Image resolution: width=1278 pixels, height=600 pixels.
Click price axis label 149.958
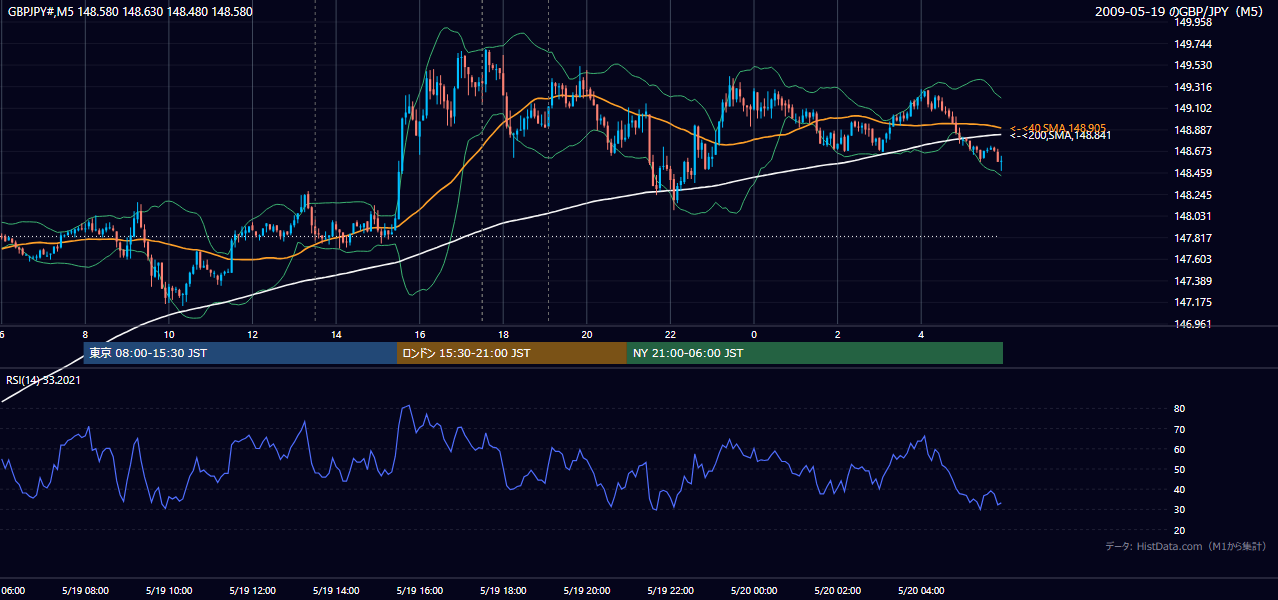click(1193, 22)
